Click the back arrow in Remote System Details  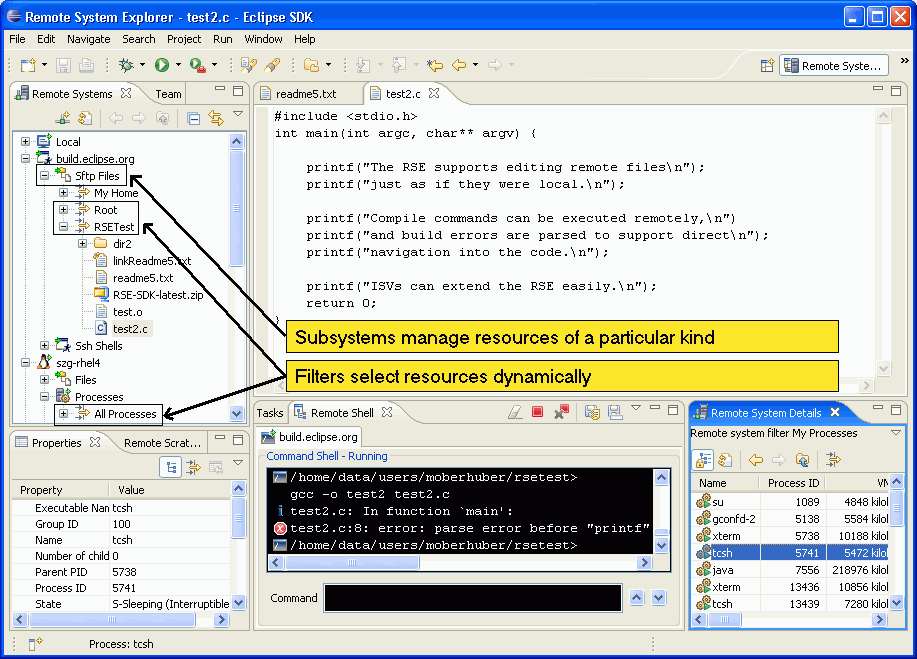coord(755,460)
